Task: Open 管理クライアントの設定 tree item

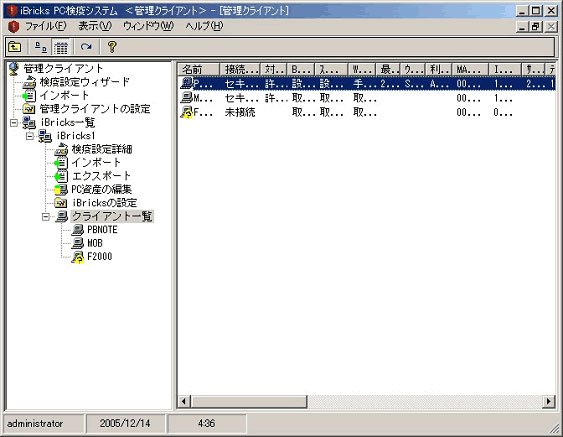Action: (x=95, y=109)
